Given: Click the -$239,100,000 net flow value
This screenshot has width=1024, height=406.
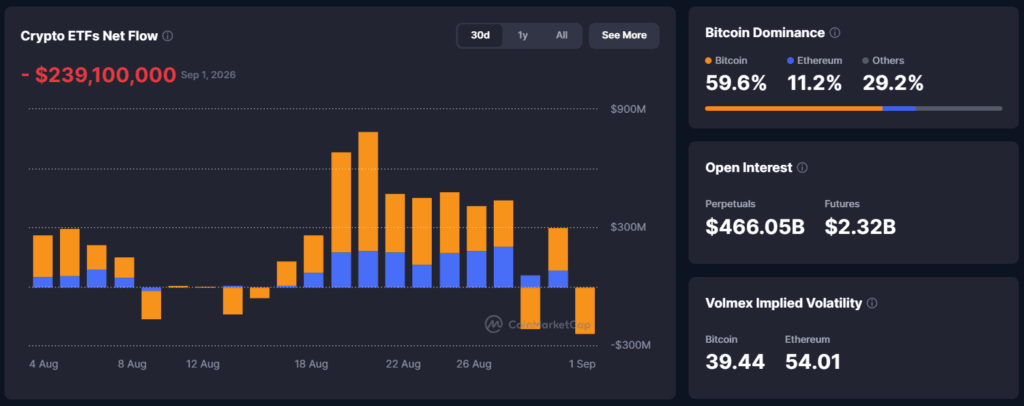Looking at the screenshot, I should tap(99, 75).
